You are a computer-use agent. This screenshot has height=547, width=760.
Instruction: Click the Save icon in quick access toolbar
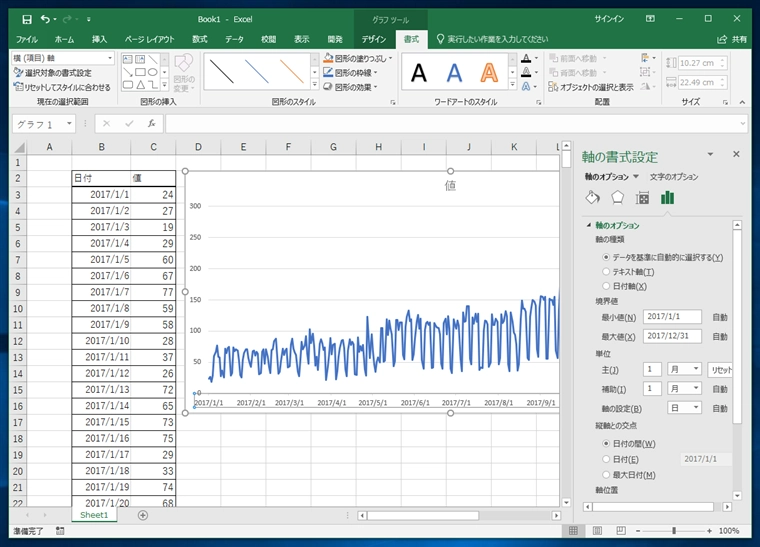pyautogui.click(x=26, y=18)
